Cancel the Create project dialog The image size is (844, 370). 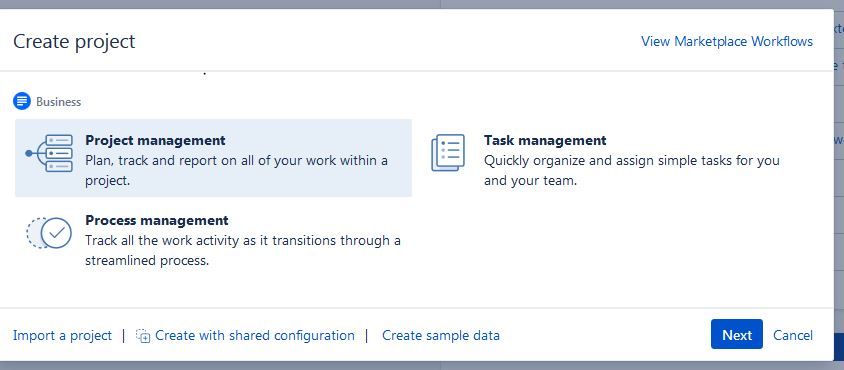[x=793, y=335]
